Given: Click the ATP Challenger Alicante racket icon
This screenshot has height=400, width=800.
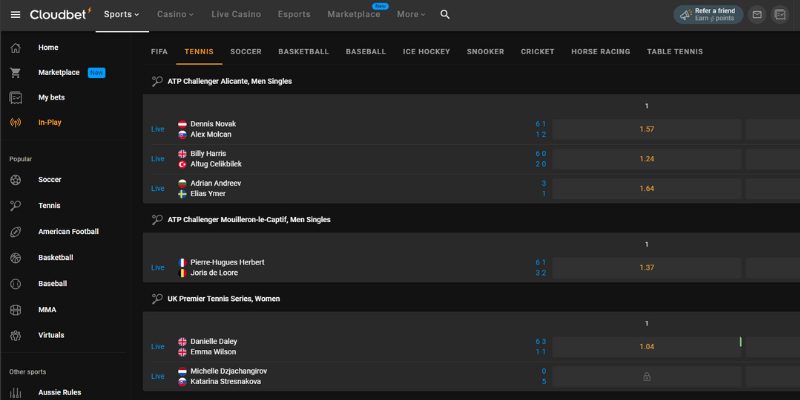Looking at the screenshot, I should click(x=157, y=81).
